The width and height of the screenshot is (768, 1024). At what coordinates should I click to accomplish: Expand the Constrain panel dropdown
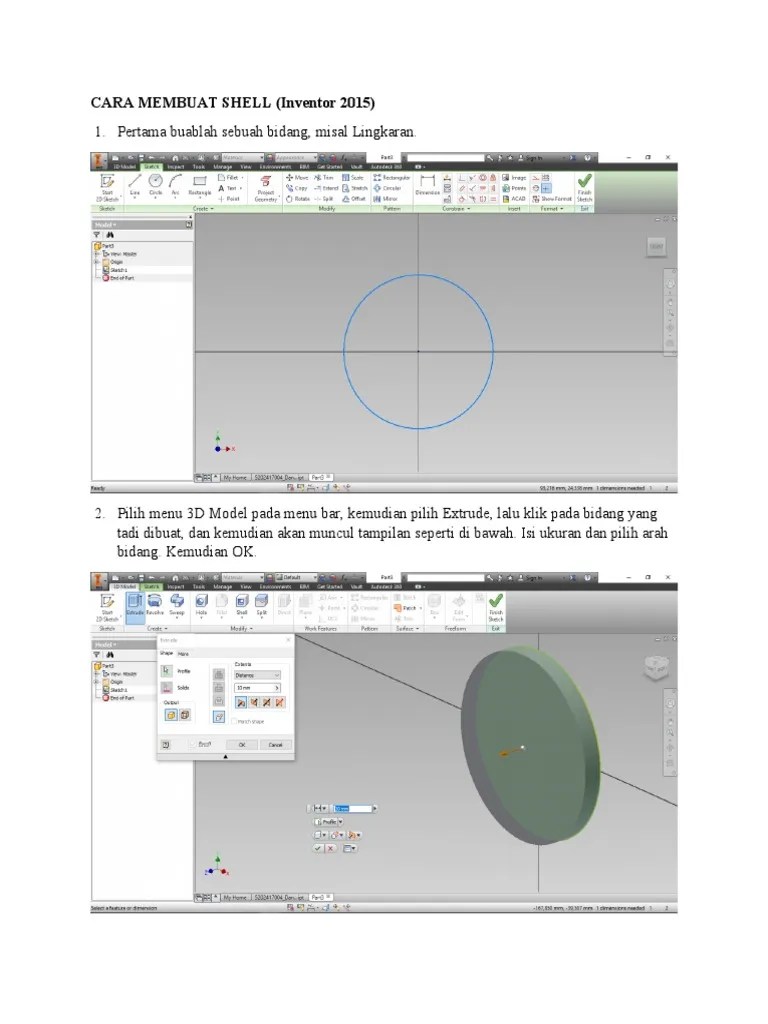[456, 209]
